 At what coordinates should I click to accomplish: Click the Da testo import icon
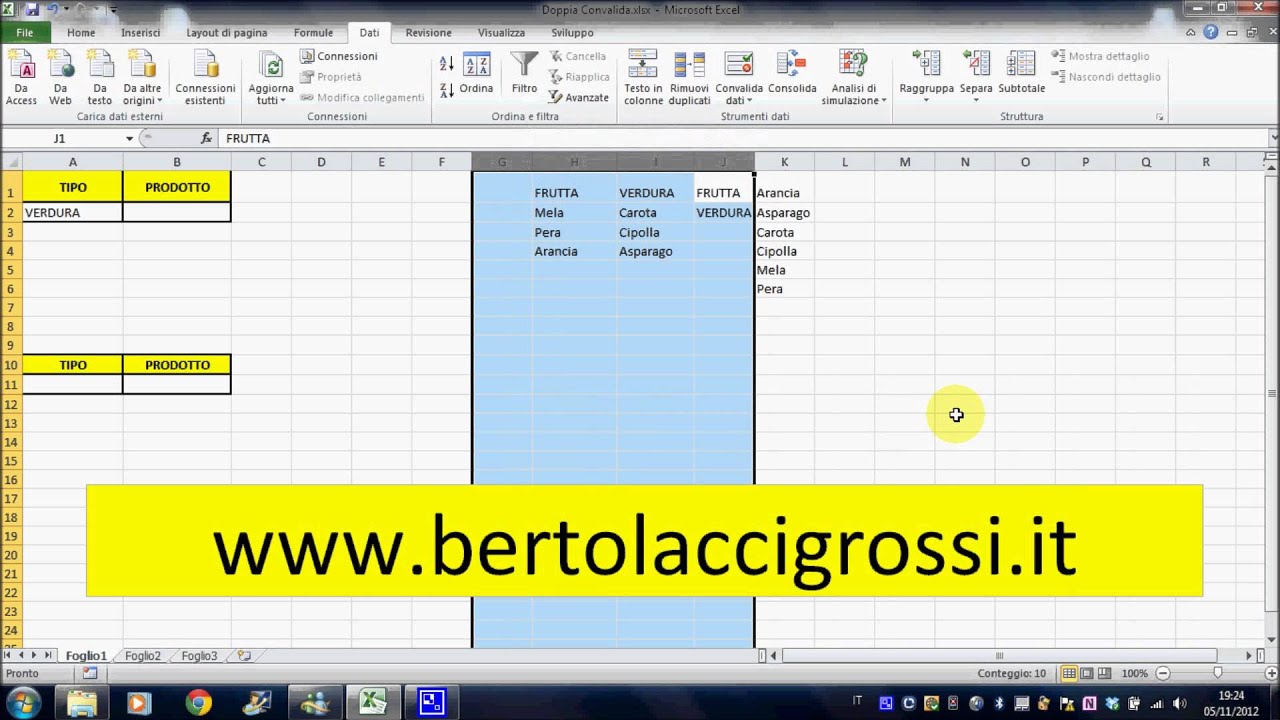pos(99,78)
